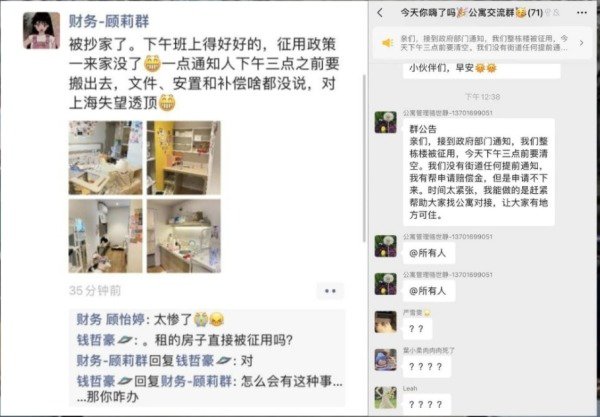The height and width of the screenshot is (417, 600).
Task: Tap the back arrow in chat header
Action: (380, 13)
